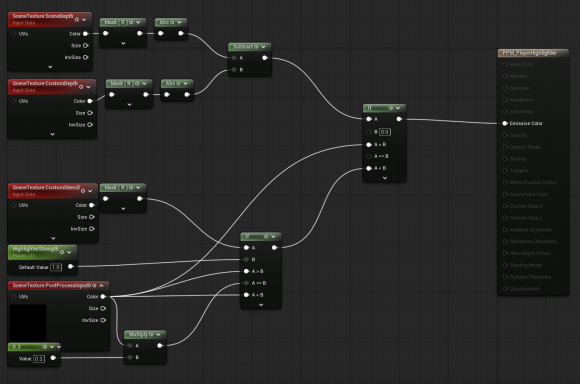Click the output pin of the Subtract node
The width and height of the screenshot is (580, 384).
click(x=265, y=58)
